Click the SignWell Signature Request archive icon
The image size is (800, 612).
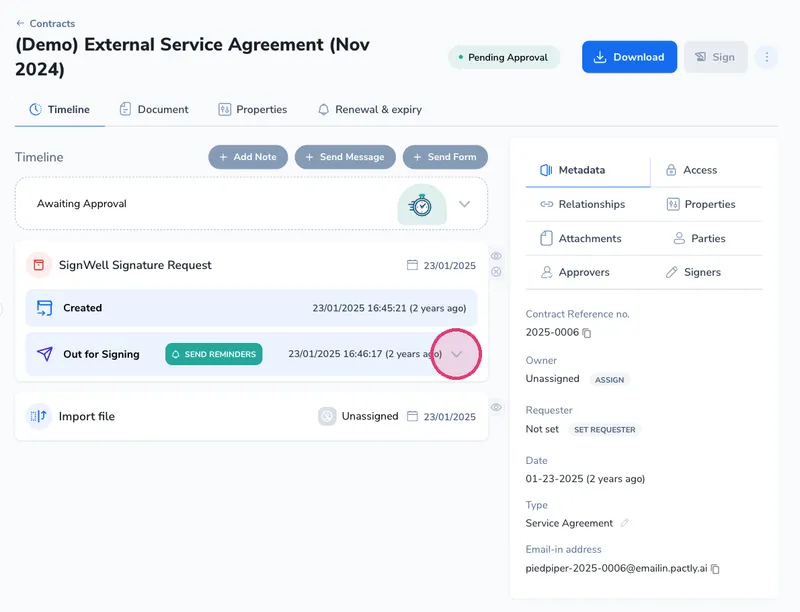39,265
